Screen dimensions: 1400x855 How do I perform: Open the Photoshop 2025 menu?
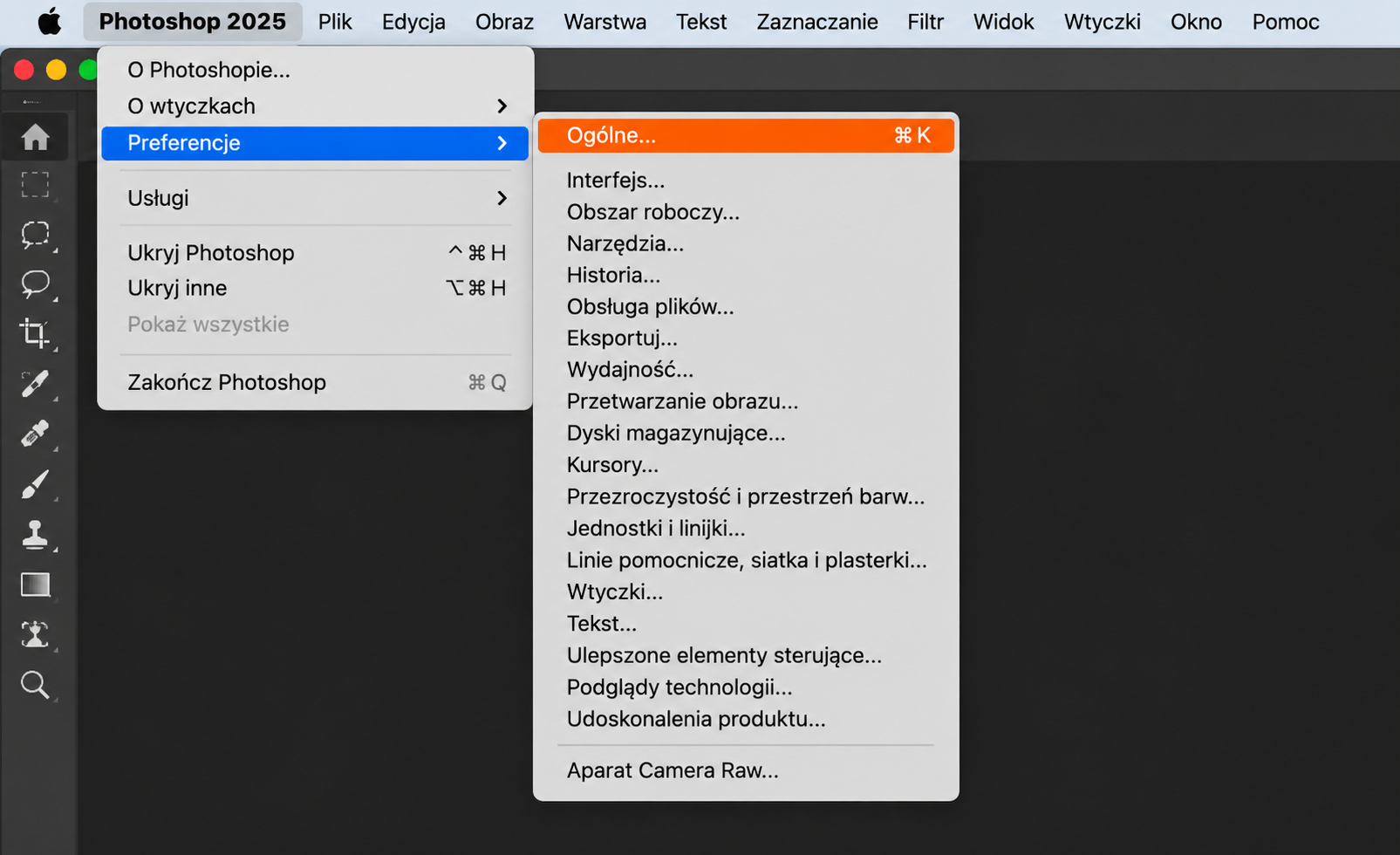click(193, 22)
